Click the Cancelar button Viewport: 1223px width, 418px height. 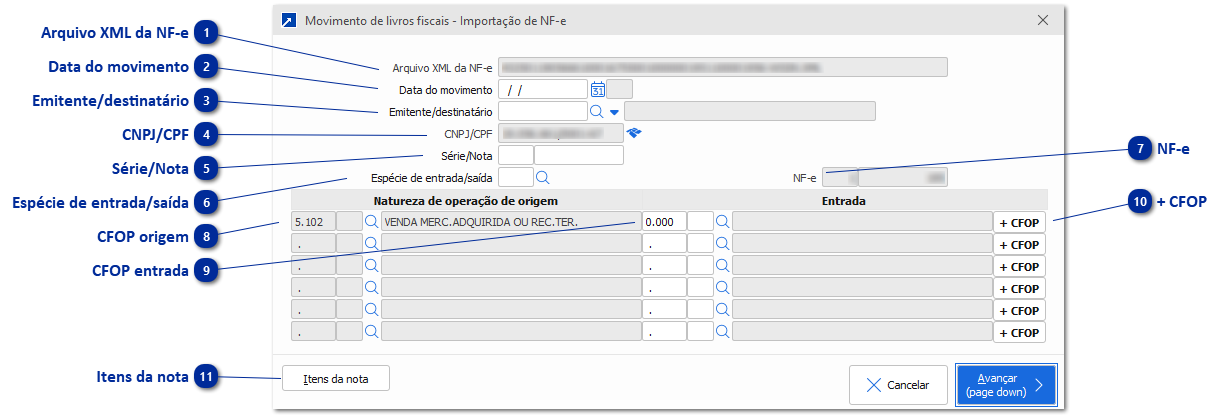[898, 385]
